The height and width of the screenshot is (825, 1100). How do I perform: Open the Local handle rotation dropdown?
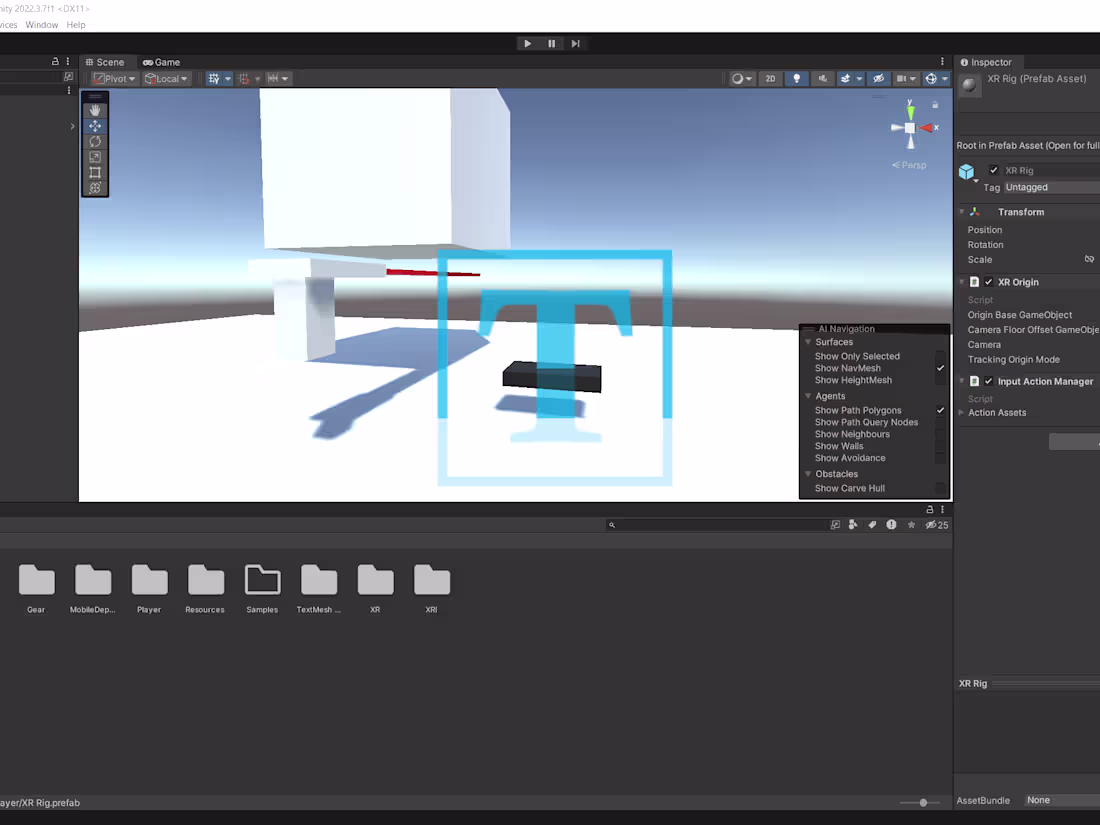(166, 79)
